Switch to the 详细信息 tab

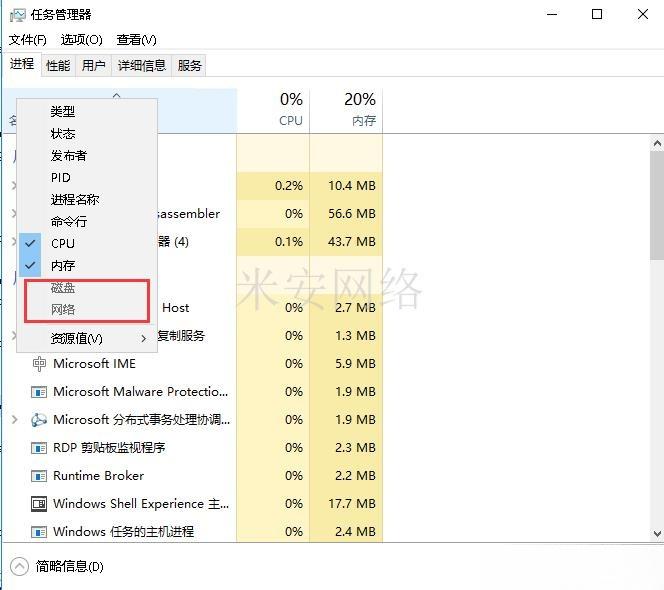[141, 65]
